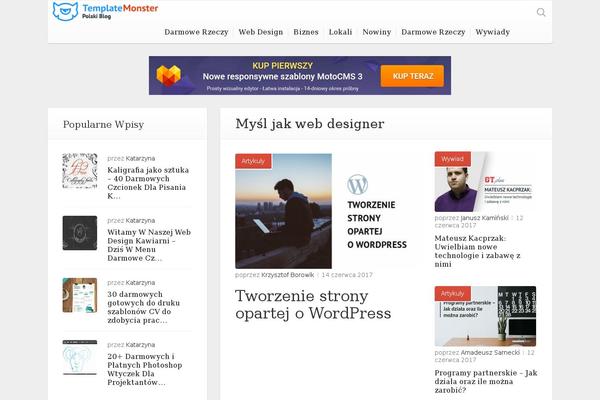
Task: Click author Katarzyna above Witamy post
Action: coord(140,220)
